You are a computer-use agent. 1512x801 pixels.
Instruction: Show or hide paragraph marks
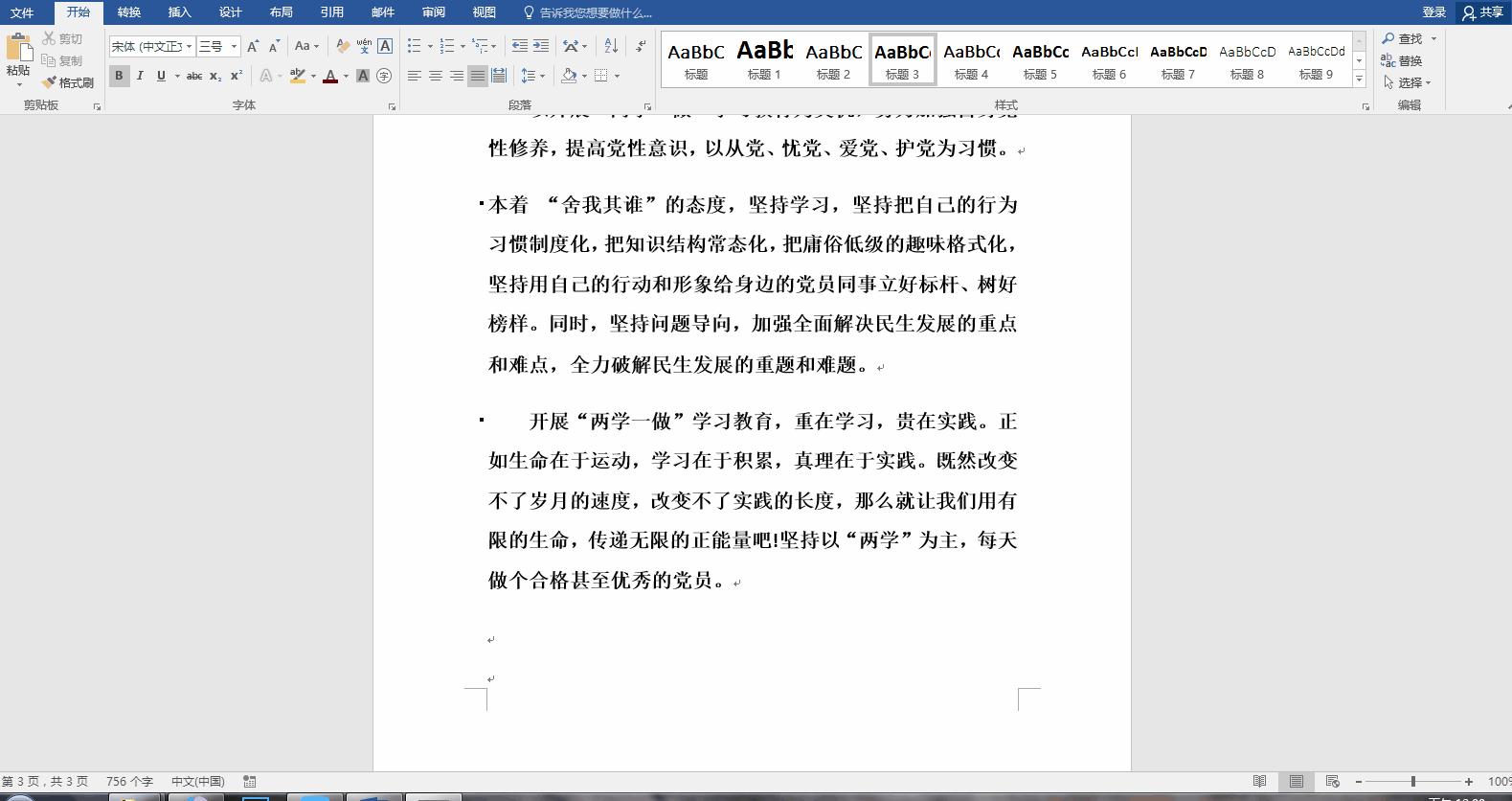pyautogui.click(x=640, y=46)
